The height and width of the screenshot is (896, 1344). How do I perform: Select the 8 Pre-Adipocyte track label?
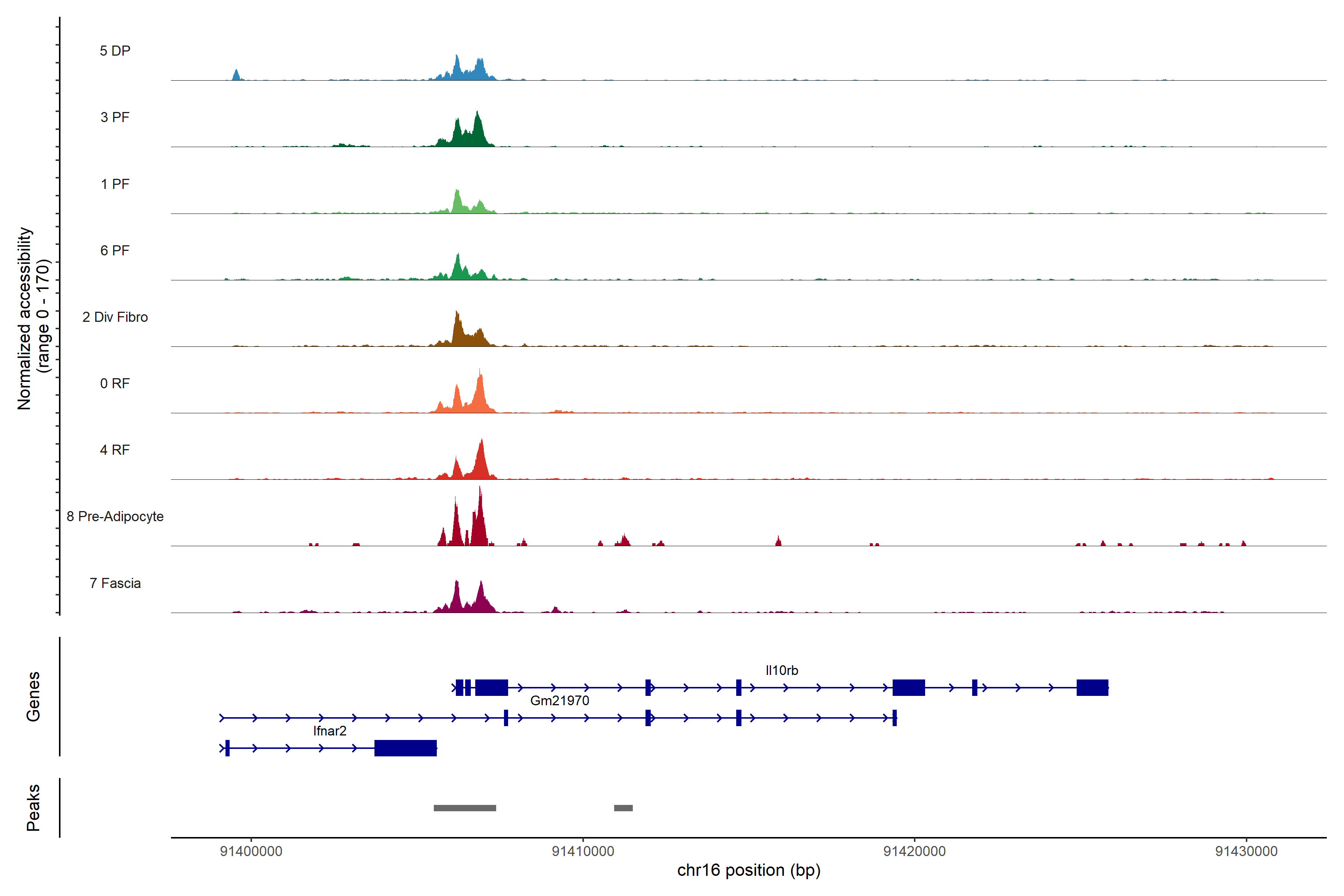(115, 516)
